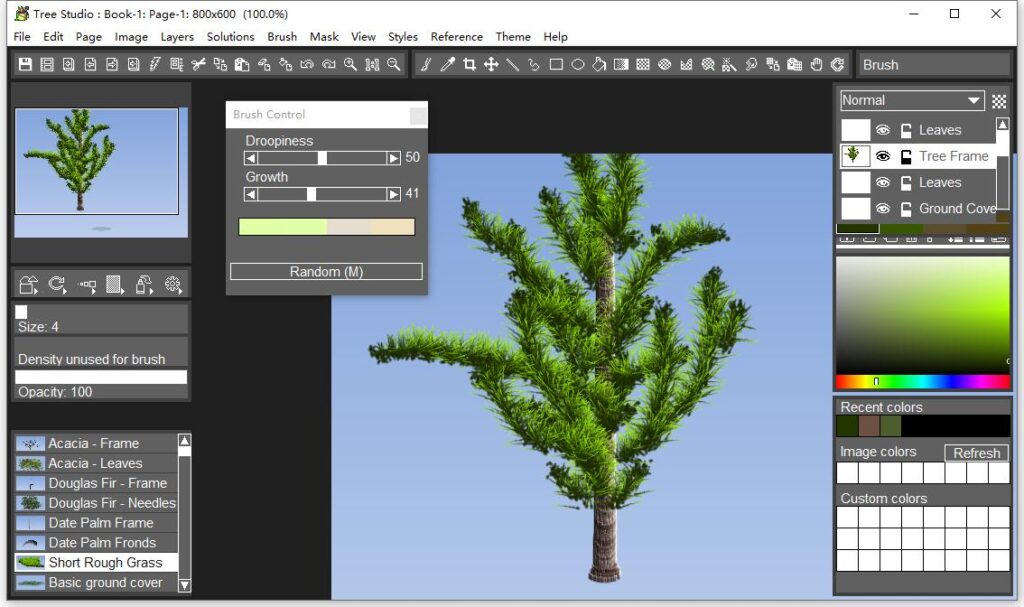Select the Paint Bucket fill tool
Image resolution: width=1024 pixels, height=607 pixels.
point(599,65)
